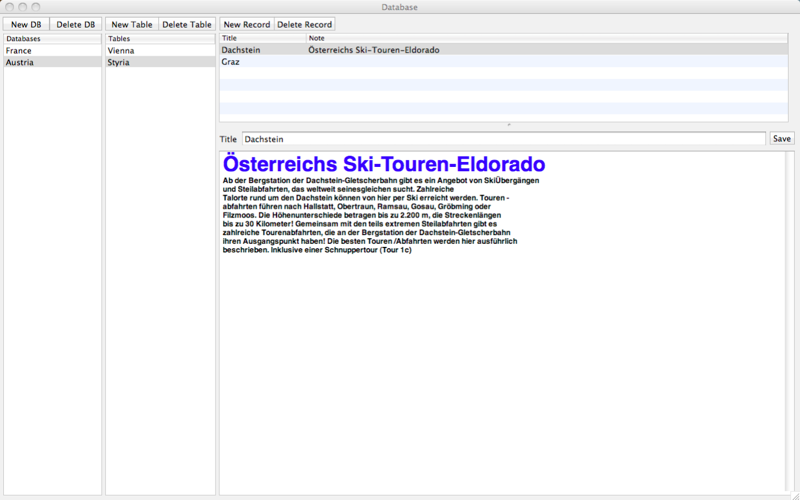Image resolution: width=800 pixels, height=500 pixels.
Task: Click the blue Ski-Touren-Eldorado heading text
Action: click(384, 164)
